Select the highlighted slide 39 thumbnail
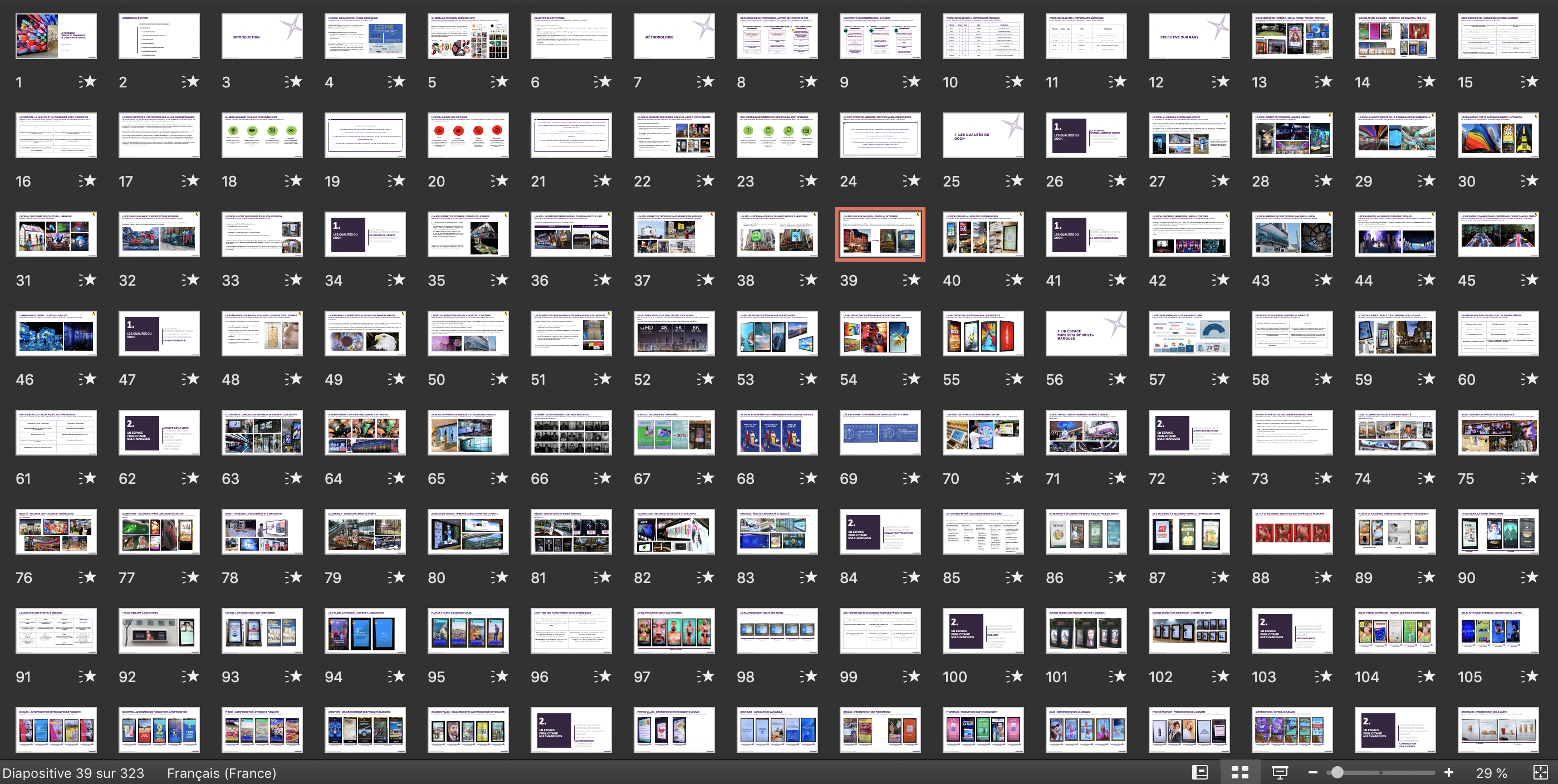This screenshot has width=1558, height=784. [880, 235]
